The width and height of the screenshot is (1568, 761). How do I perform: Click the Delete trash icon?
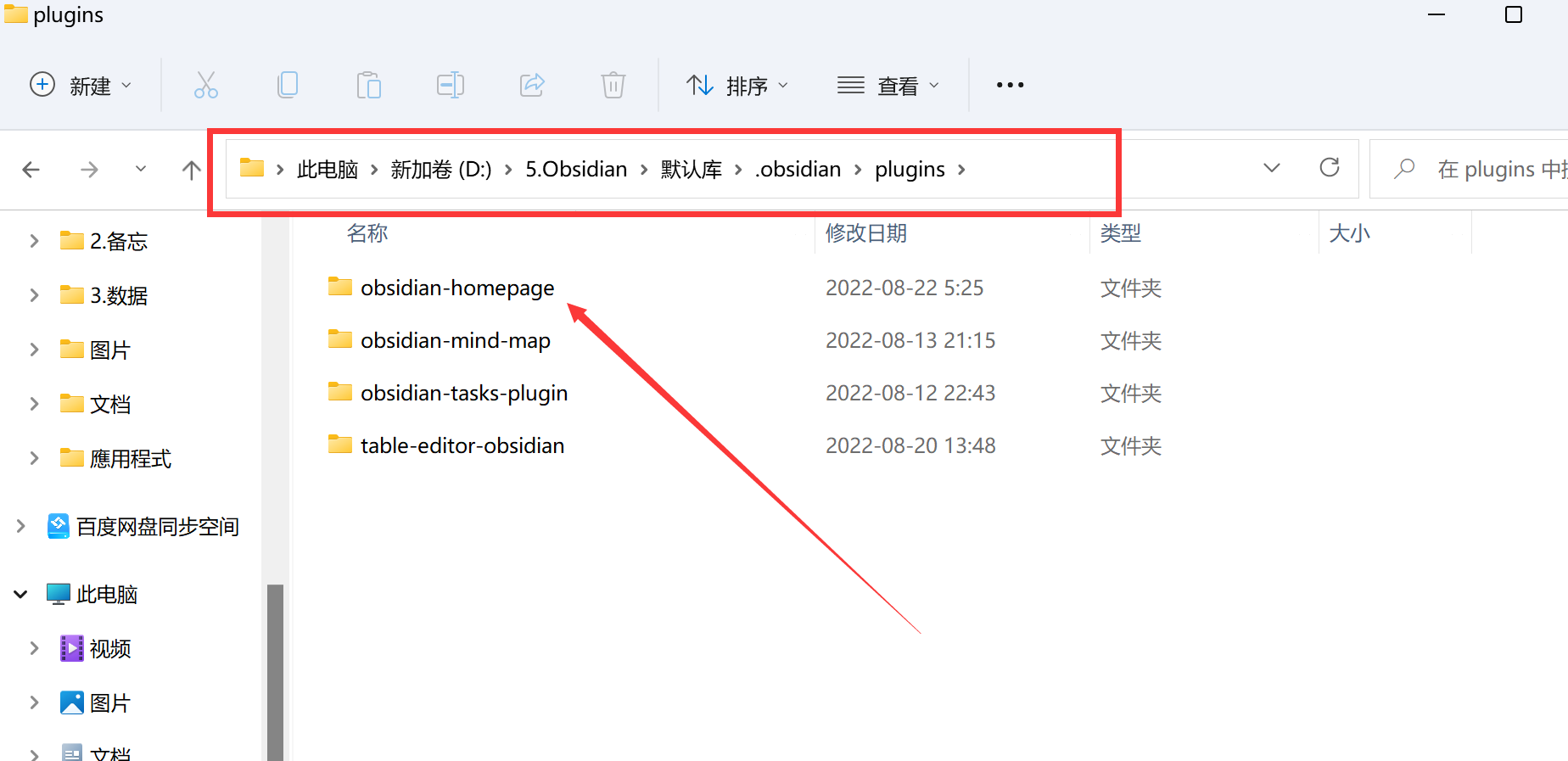pos(613,85)
